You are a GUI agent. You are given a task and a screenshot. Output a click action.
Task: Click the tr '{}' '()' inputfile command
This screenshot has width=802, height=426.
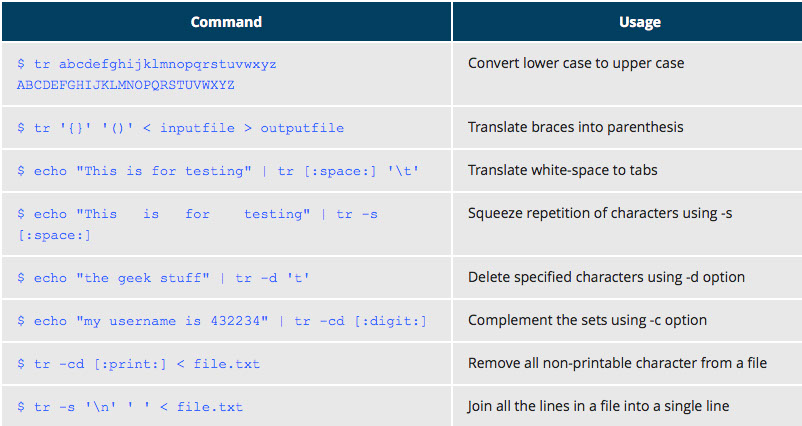click(x=180, y=128)
